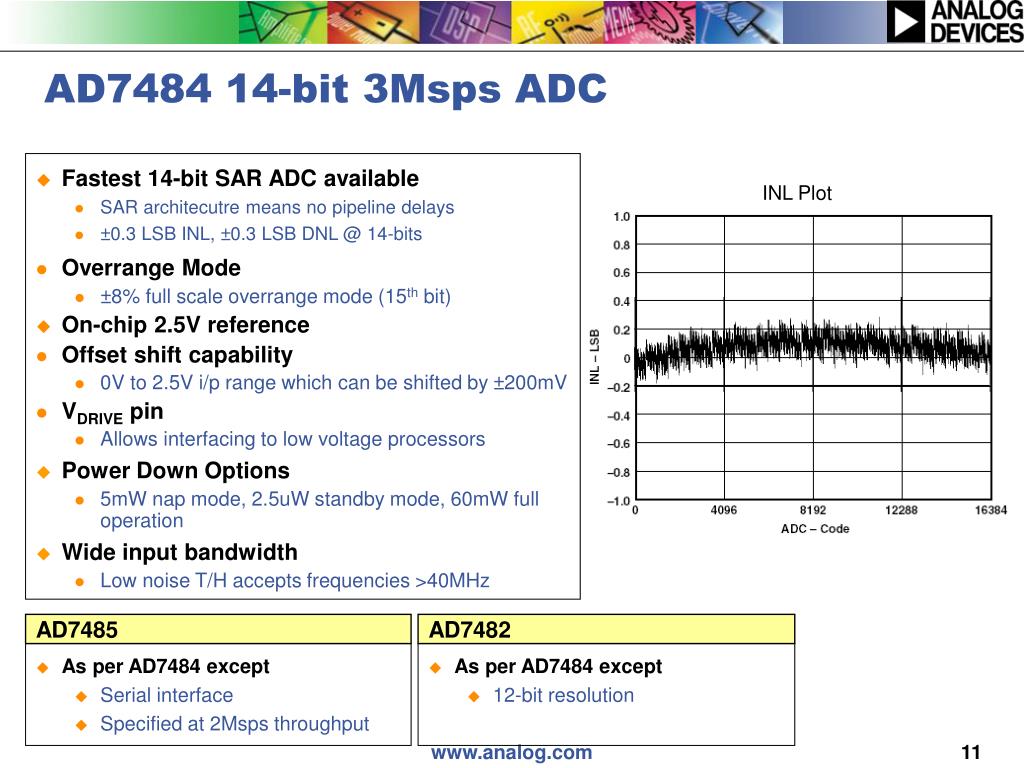Open the www.analog.com link
The width and height of the screenshot is (1024, 768).
pyautogui.click(x=511, y=752)
